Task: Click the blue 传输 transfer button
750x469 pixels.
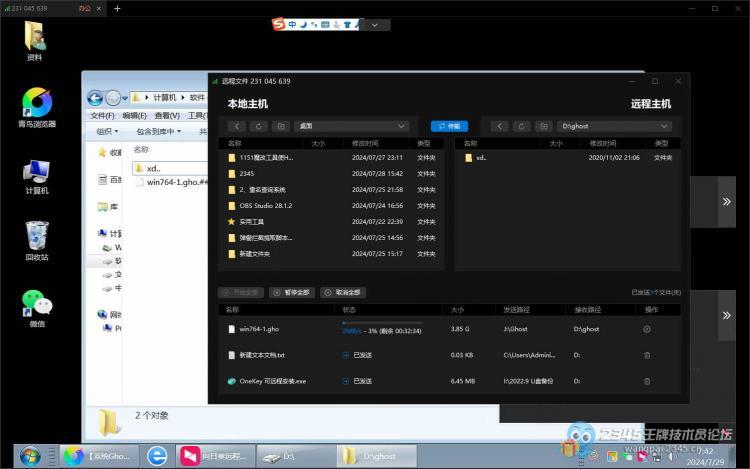Action: point(449,127)
